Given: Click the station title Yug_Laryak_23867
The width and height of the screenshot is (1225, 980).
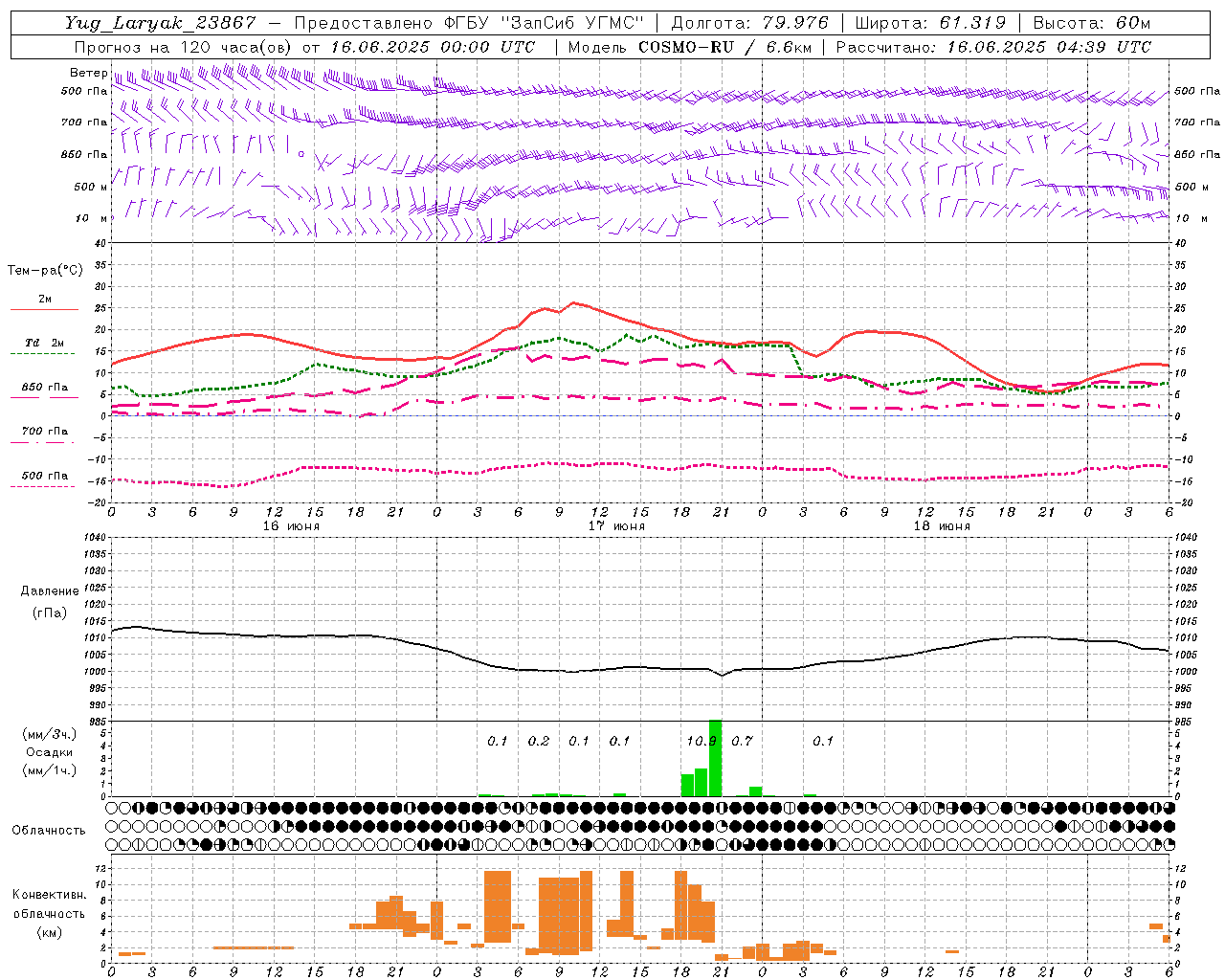Looking at the screenshot, I should 161,23.
